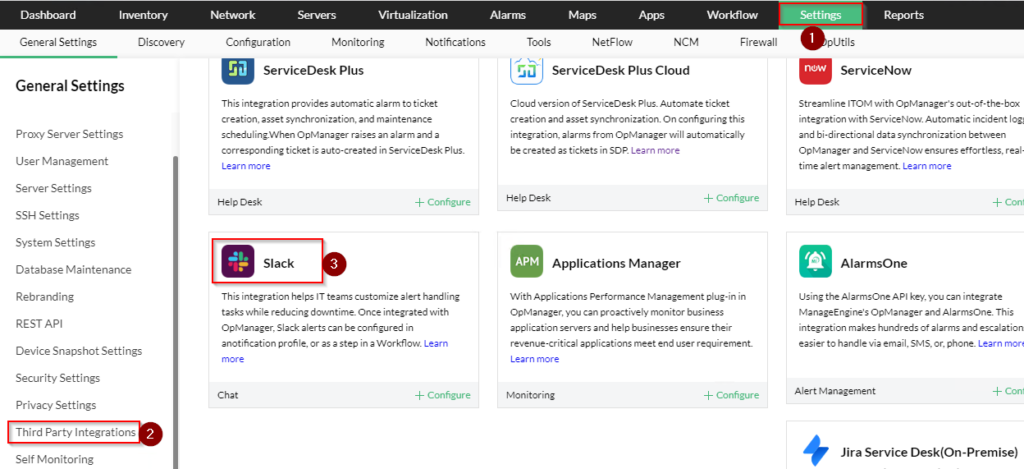This screenshot has height=469, width=1024.
Task: Click the AlarmsOne bell icon
Action: pyautogui.click(x=815, y=263)
